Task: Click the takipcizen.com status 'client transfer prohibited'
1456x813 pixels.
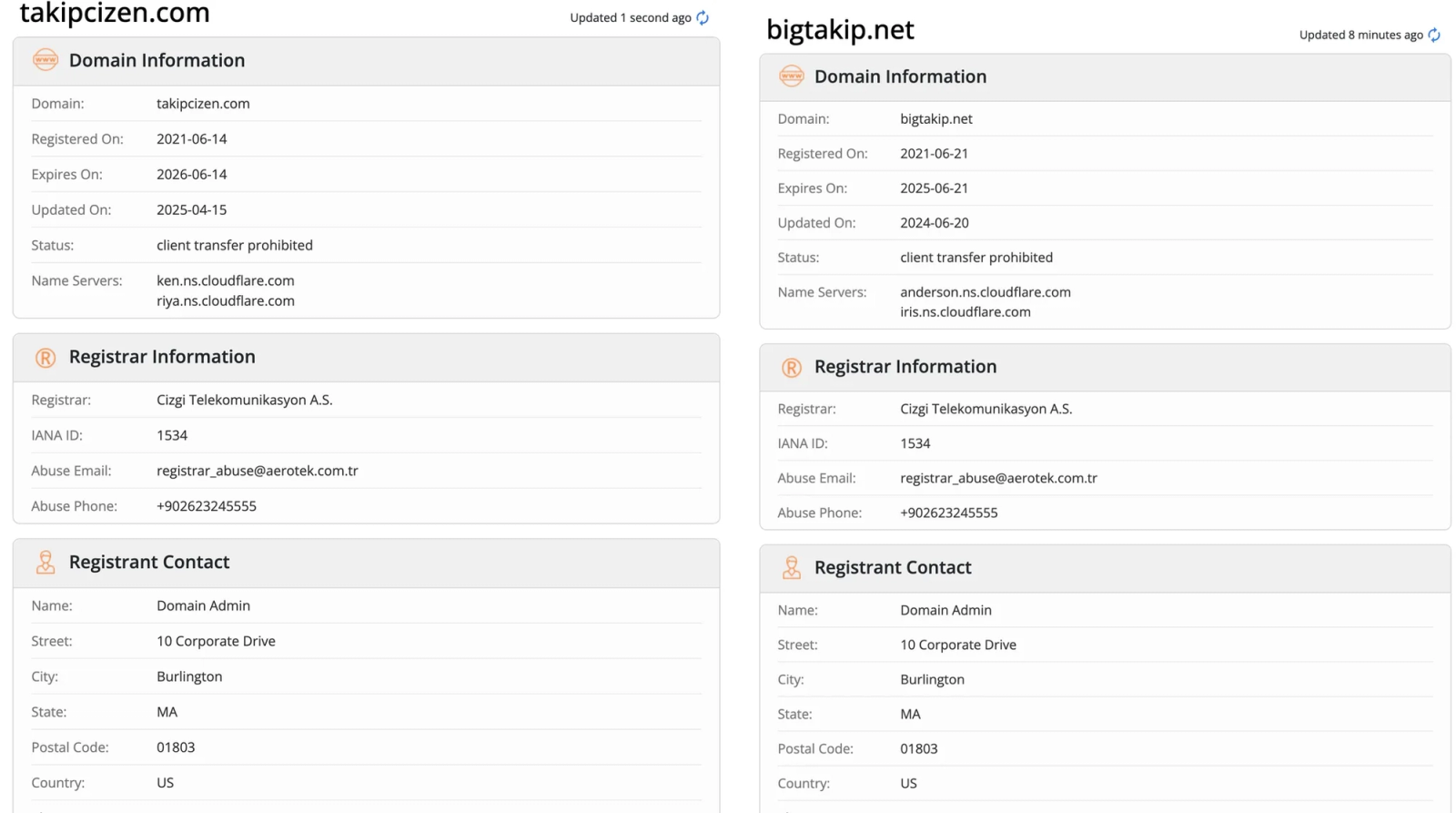Action: click(x=234, y=246)
